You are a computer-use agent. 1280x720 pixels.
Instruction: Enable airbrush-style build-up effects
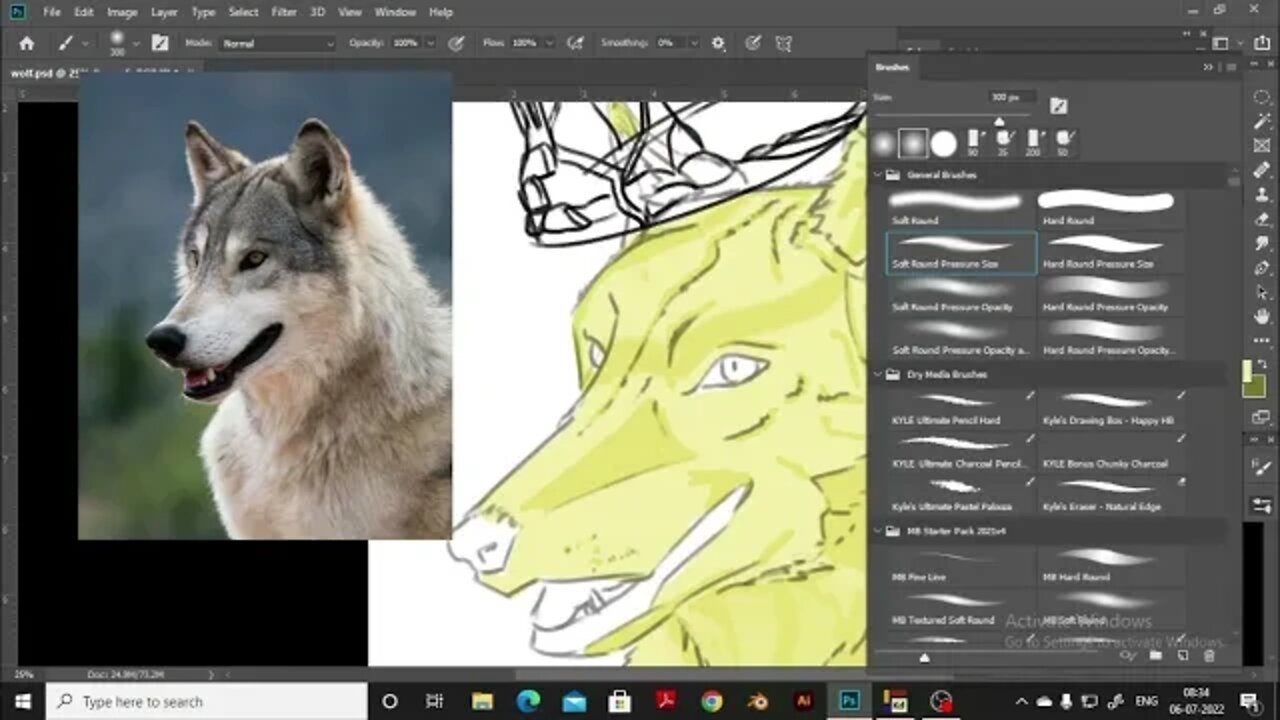point(575,43)
